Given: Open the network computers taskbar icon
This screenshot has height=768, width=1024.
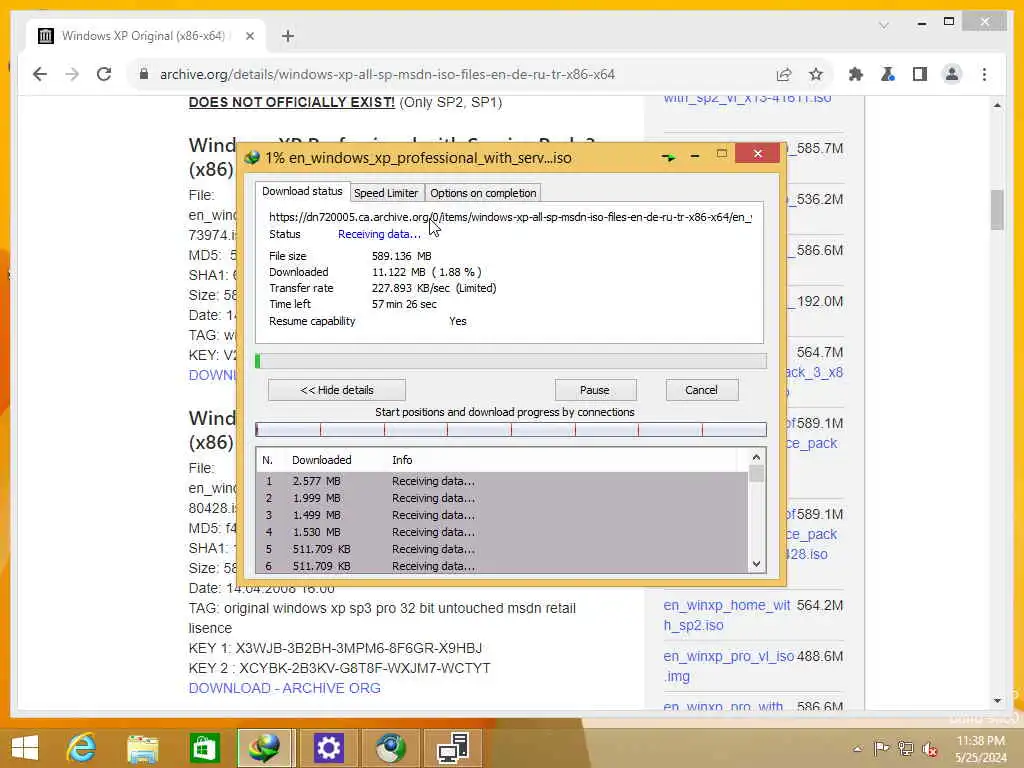Looking at the screenshot, I should (x=453, y=748).
